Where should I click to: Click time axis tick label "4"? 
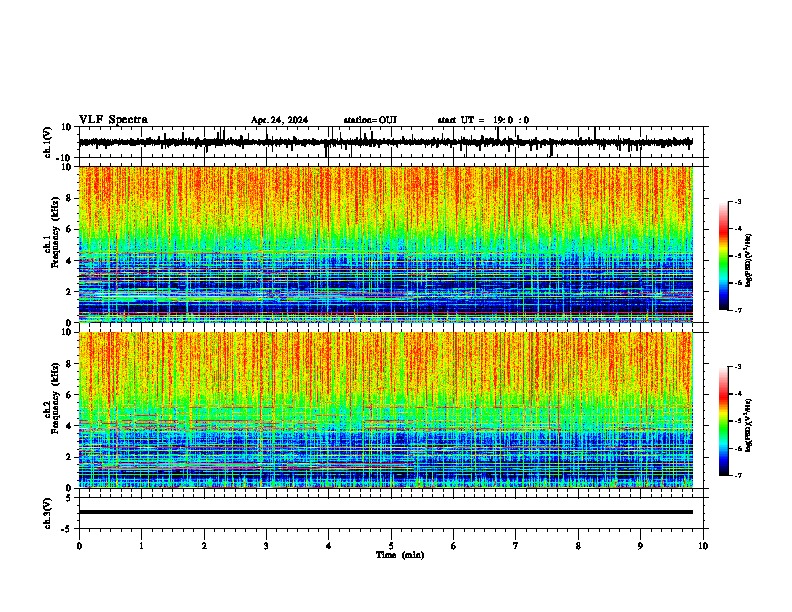tap(329, 546)
